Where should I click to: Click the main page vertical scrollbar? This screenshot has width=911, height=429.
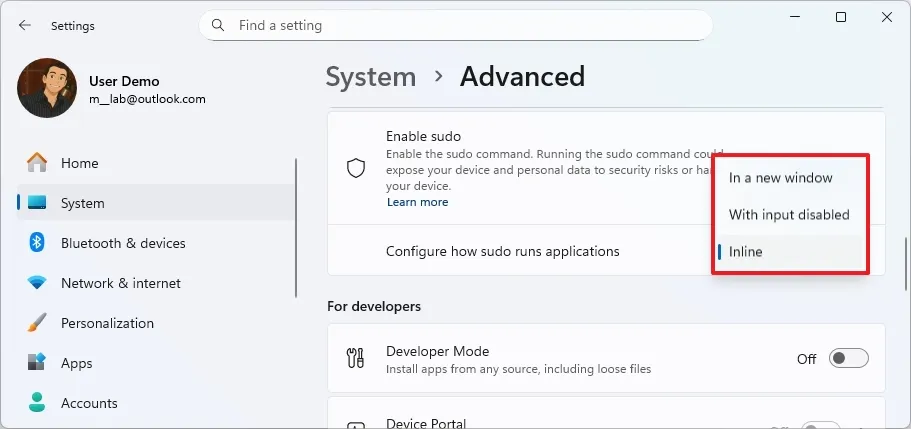pyautogui.click(x=906, y=264)
